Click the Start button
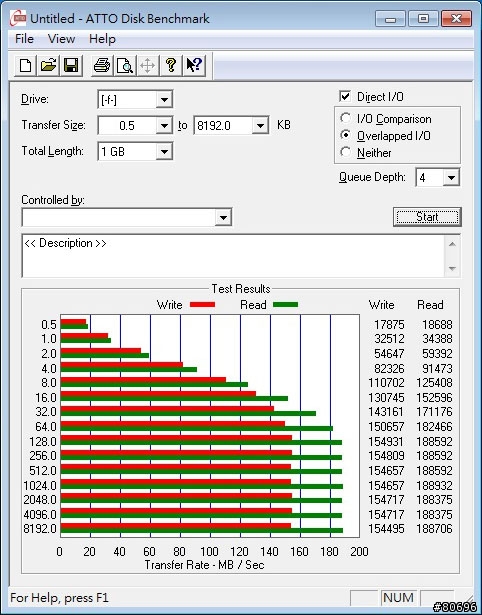The height and width of the screenshot is (615, 482). tap(427, 217)
